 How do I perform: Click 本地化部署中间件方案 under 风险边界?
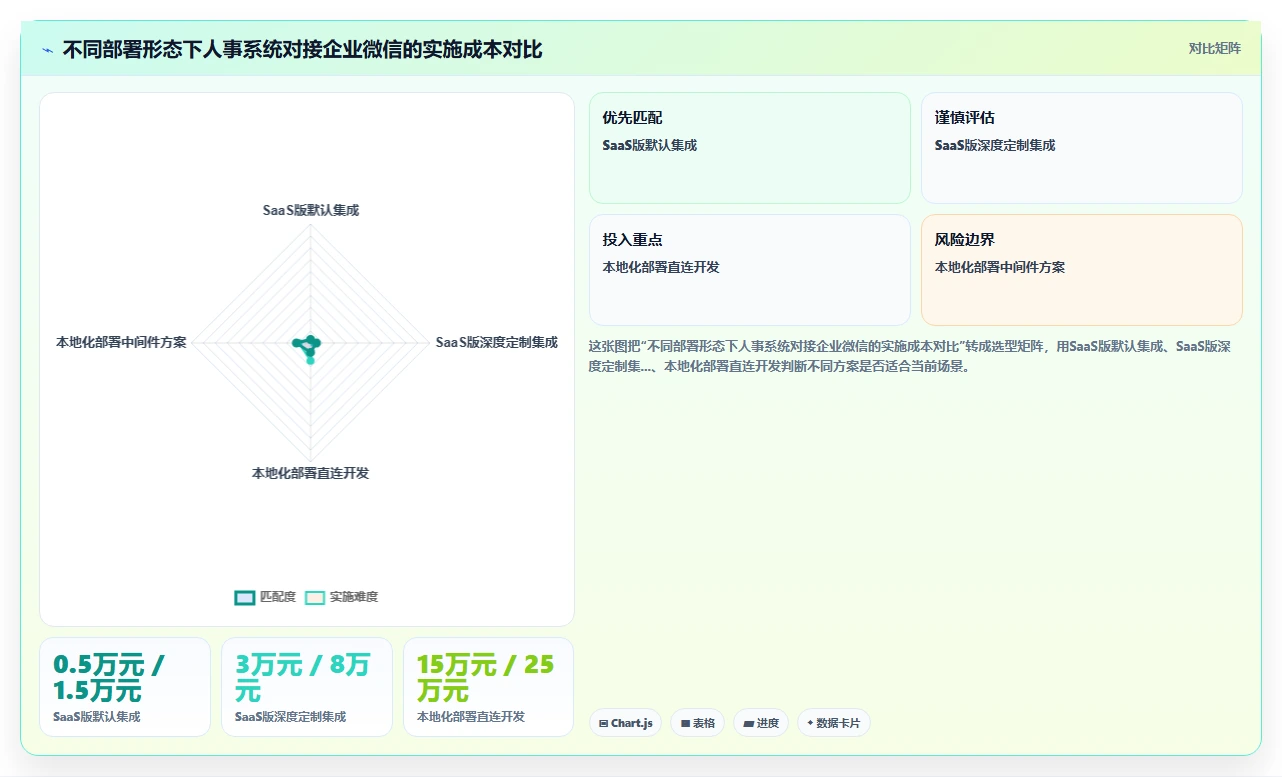pos(1000,267)
